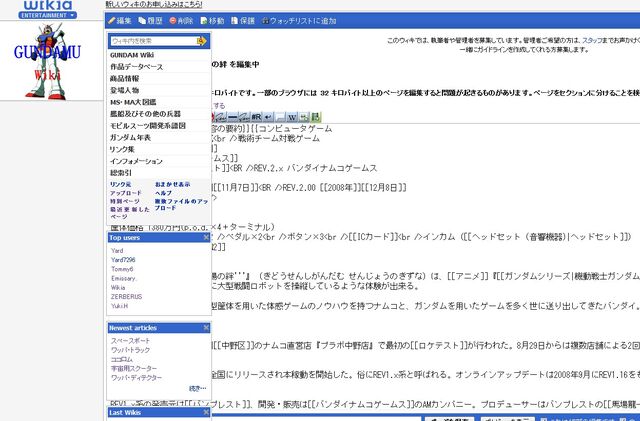Open newest article スペースボート
640x421 pixels.
click(130, 341)
